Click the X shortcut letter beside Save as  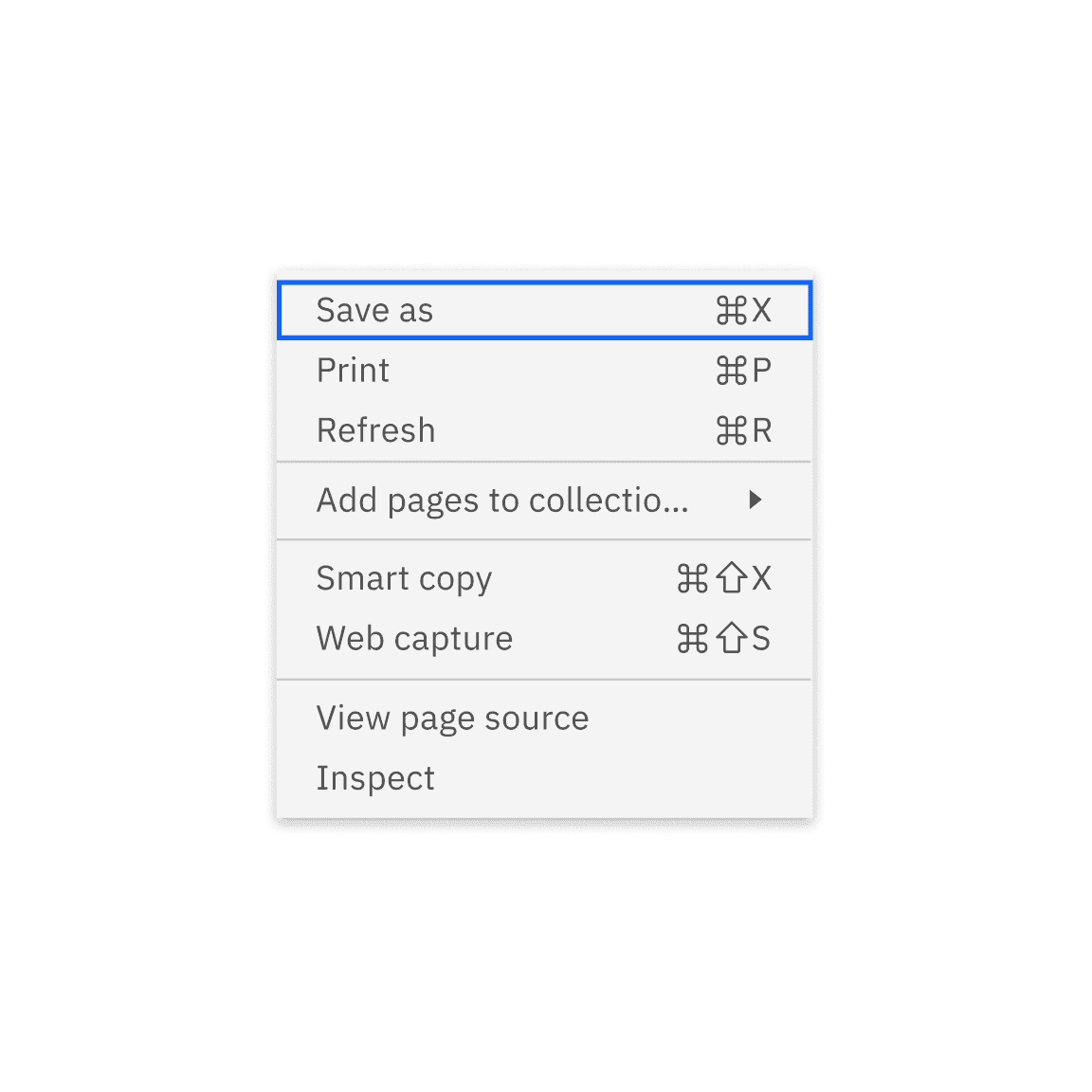tap(762, 311)
